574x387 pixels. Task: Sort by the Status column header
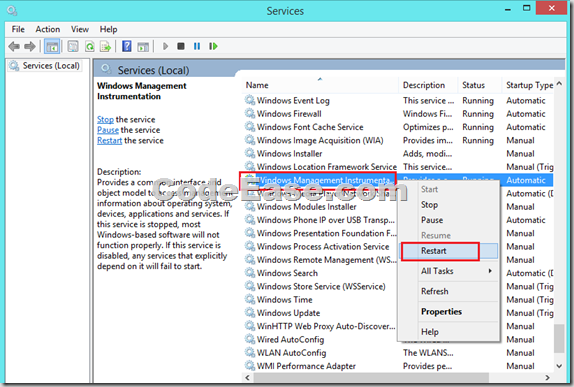pyautogui.click(x=480, y=85)
